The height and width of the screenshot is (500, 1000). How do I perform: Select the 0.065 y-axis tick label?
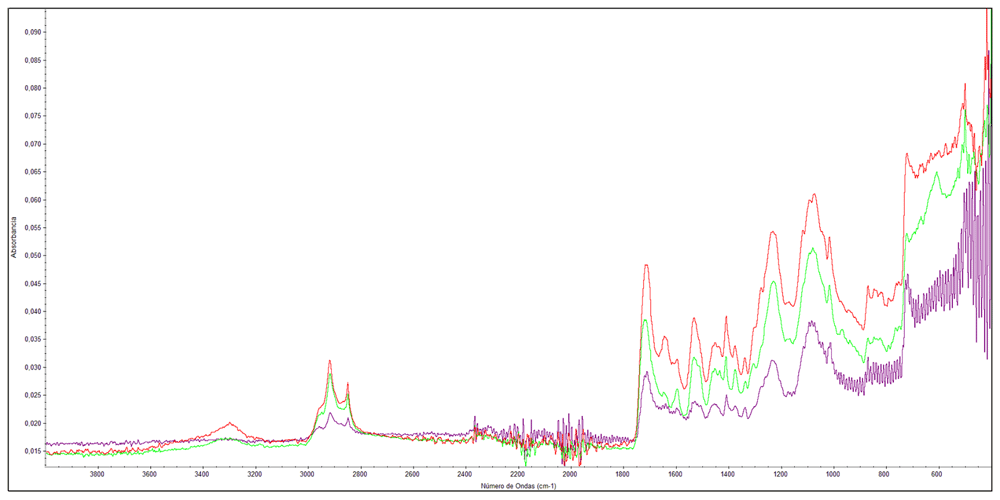(32, 172)
